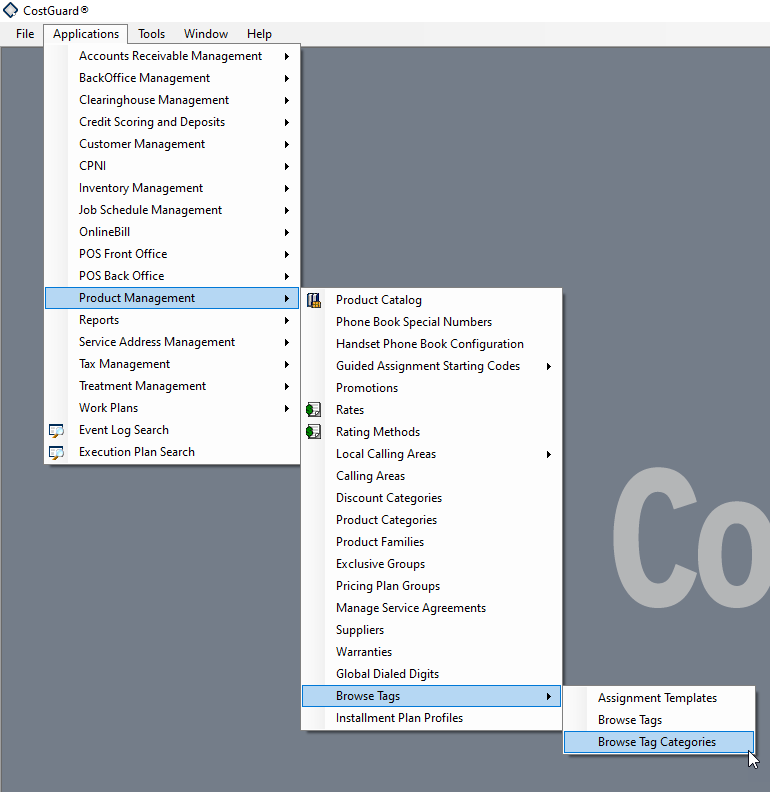Click the Rates menu icon

[x=314, y=410]
